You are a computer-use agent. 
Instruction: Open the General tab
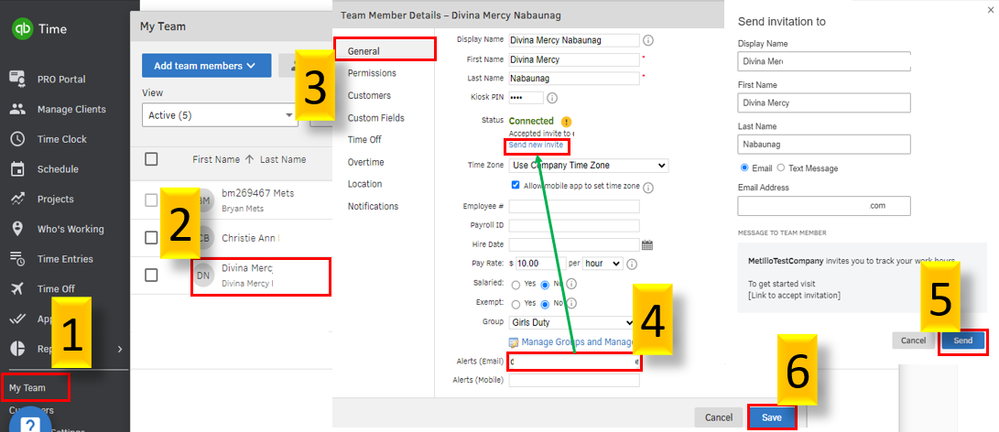click(x=364, y=51)
